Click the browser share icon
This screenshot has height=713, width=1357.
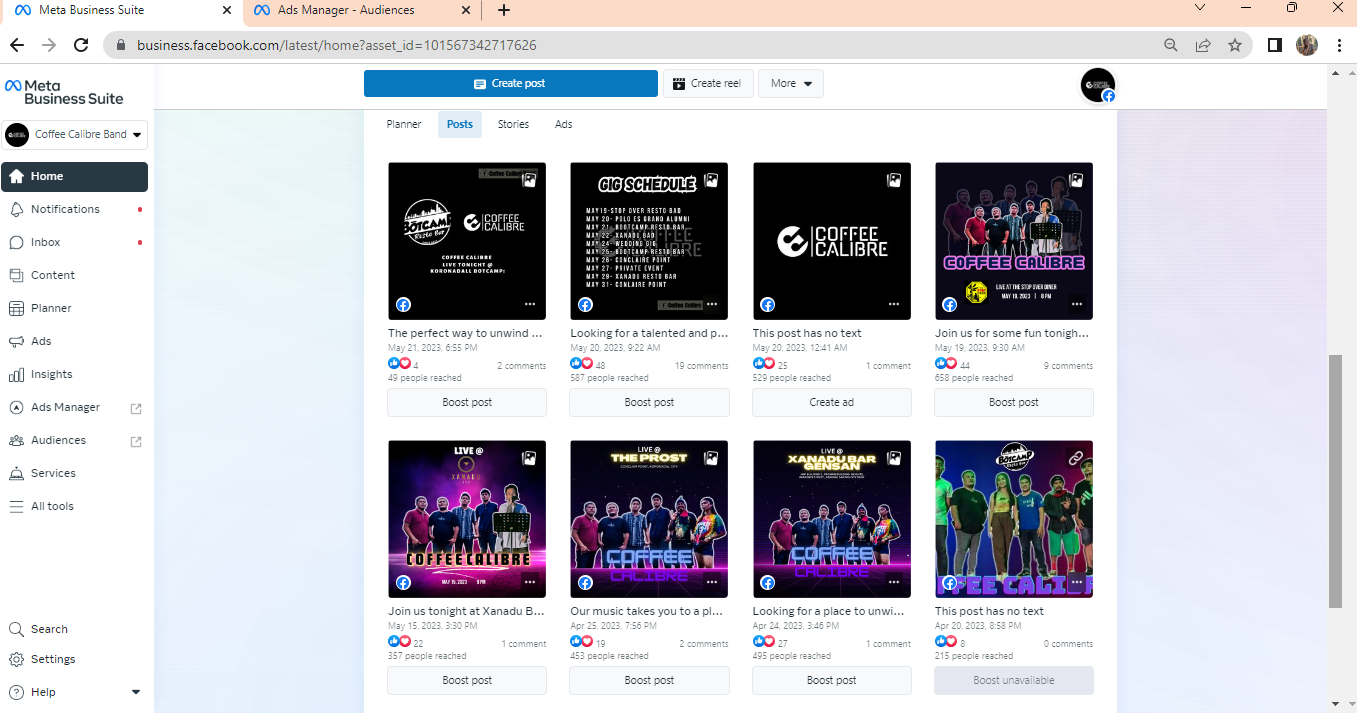pyautogui.click(x=1203, y=45)
